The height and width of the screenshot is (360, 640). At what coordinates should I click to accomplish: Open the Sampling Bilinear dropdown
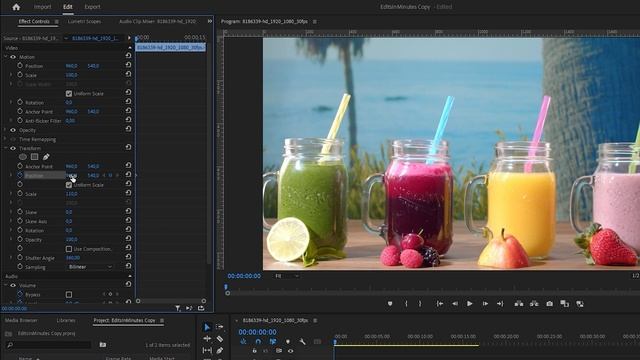click(x=90, y=267)
